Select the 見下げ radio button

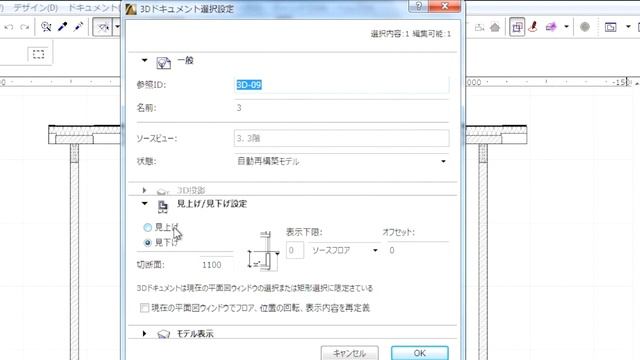click(x=148, y=243)
